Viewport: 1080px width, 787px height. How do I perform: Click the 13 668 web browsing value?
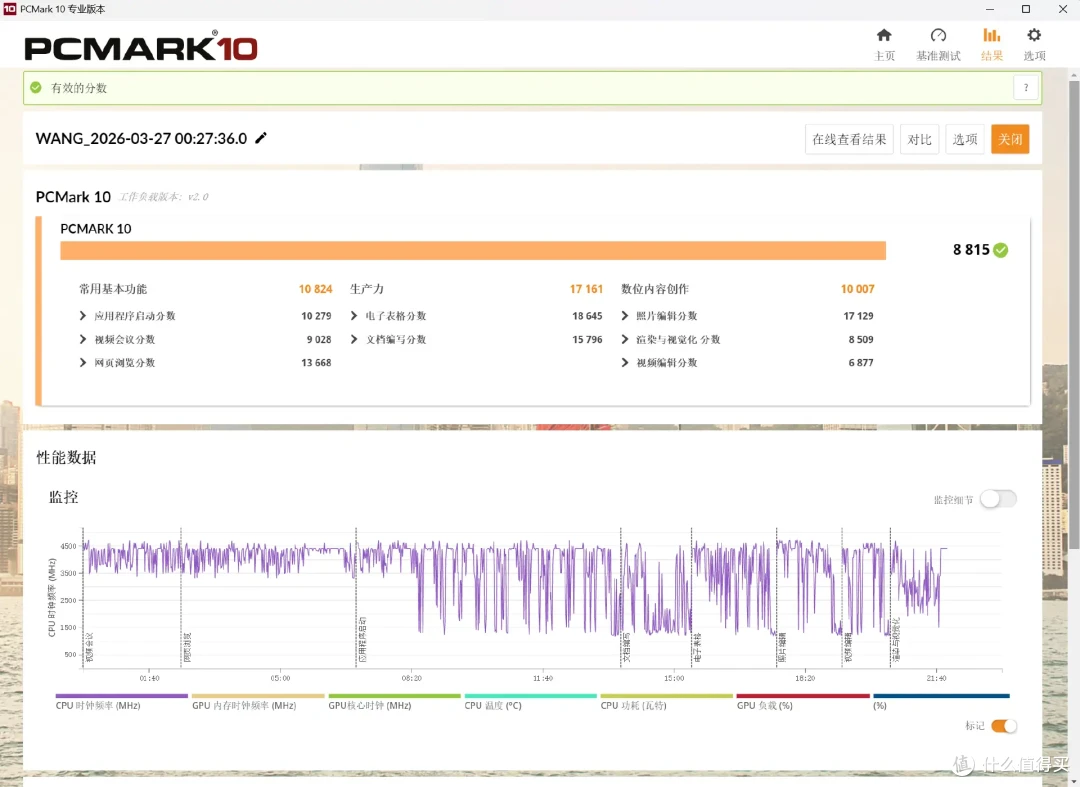tap(316, 363)
